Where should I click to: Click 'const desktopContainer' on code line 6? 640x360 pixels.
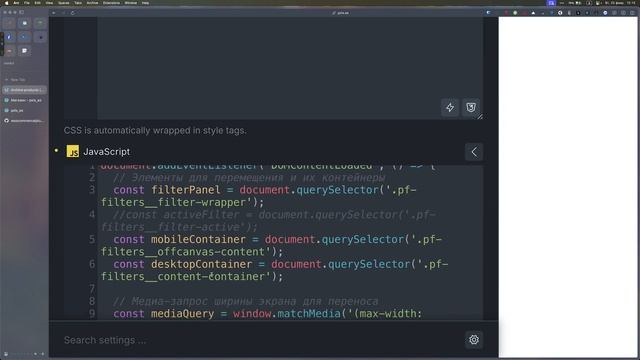(x=183, y=264)
